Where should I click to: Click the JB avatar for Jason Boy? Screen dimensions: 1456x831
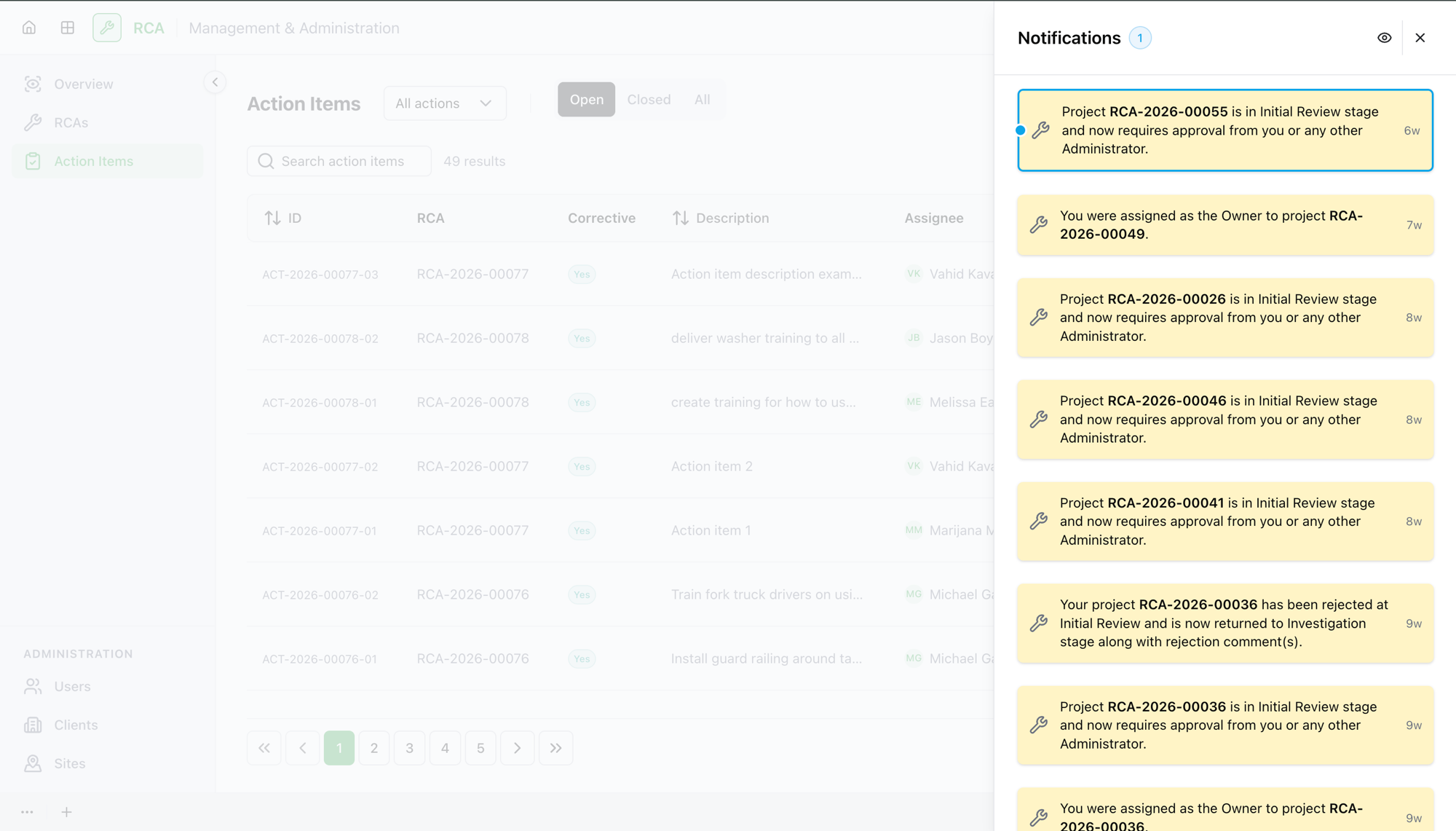pyautogui.click(x=914, y=338)
